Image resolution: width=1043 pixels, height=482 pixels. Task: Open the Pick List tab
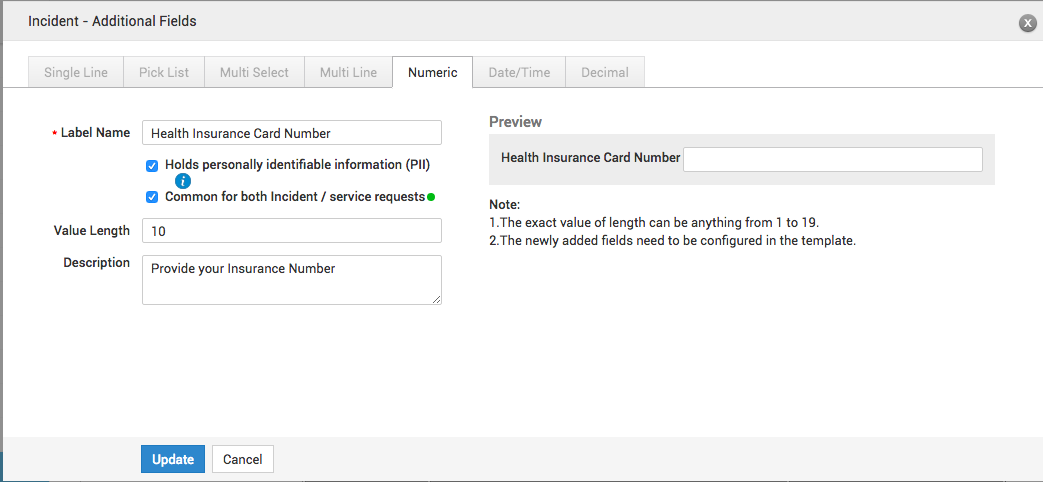(163, 72)
